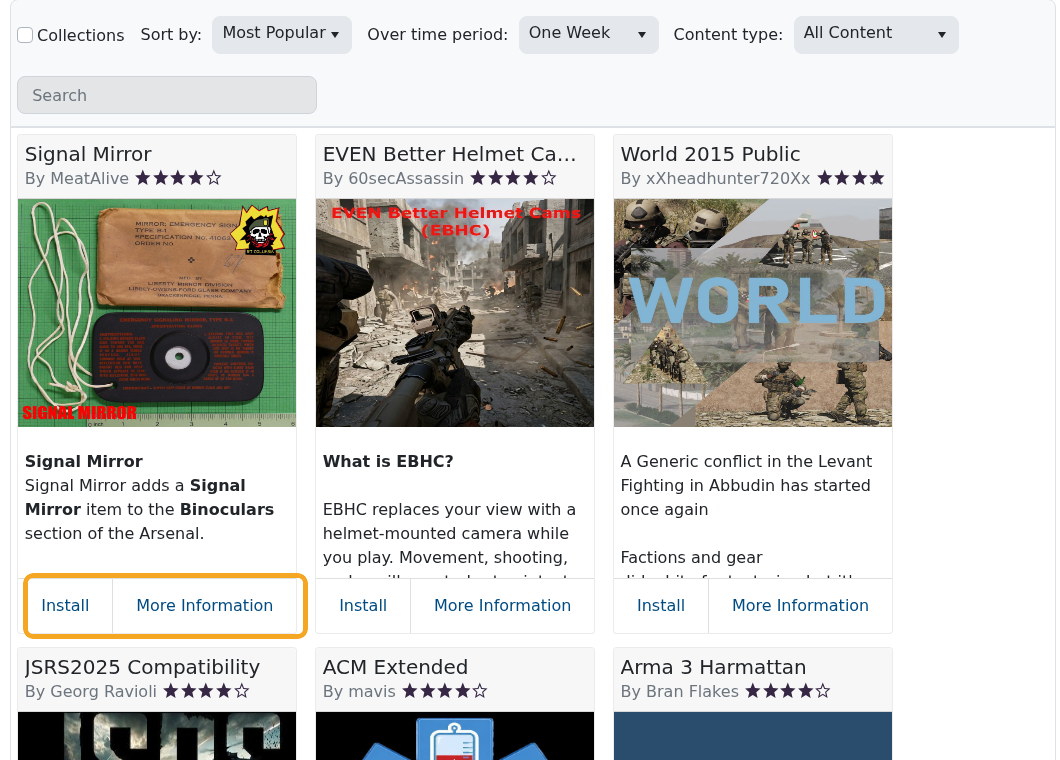The height and width of the screenshot is (760, 1060).
Task: Open the EBHC preview image
Action: (x=455, y=312)
